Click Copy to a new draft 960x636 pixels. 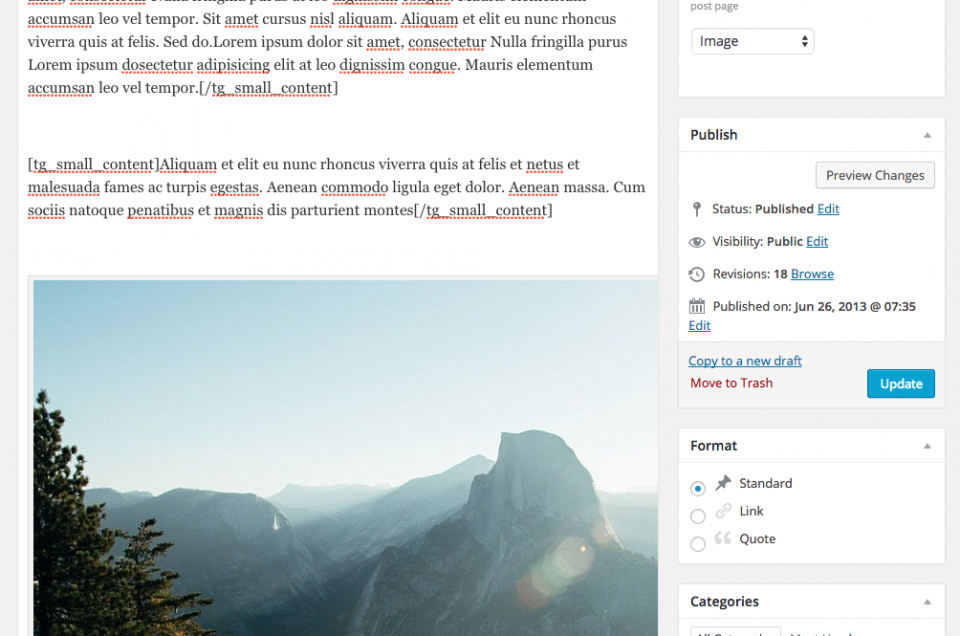[744, 361]
